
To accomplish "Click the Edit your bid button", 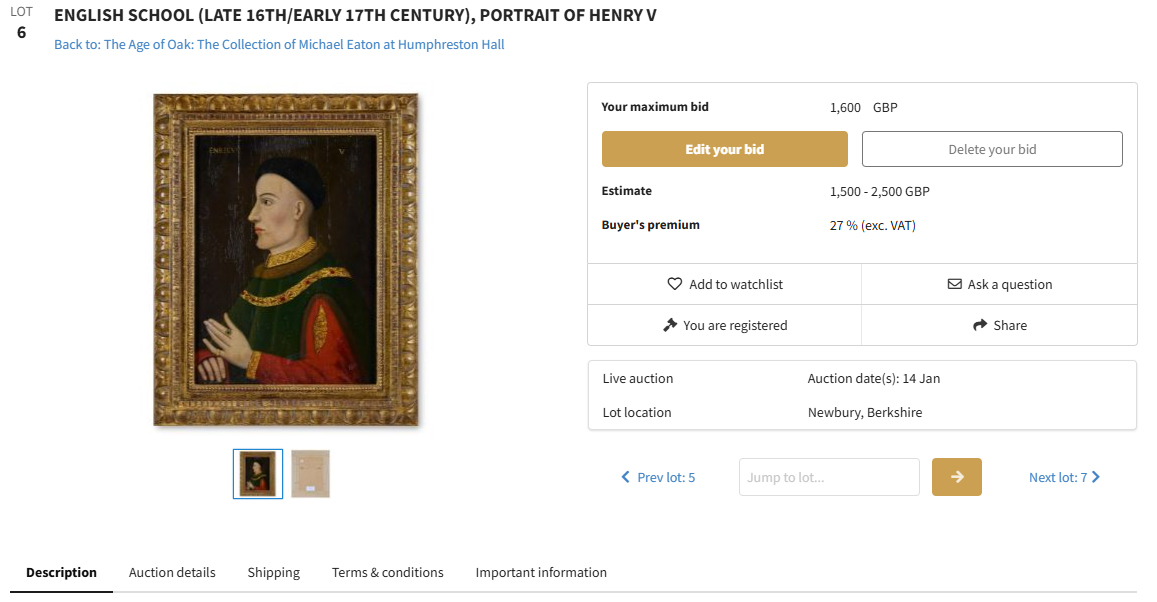I will [x=724, y=149].
